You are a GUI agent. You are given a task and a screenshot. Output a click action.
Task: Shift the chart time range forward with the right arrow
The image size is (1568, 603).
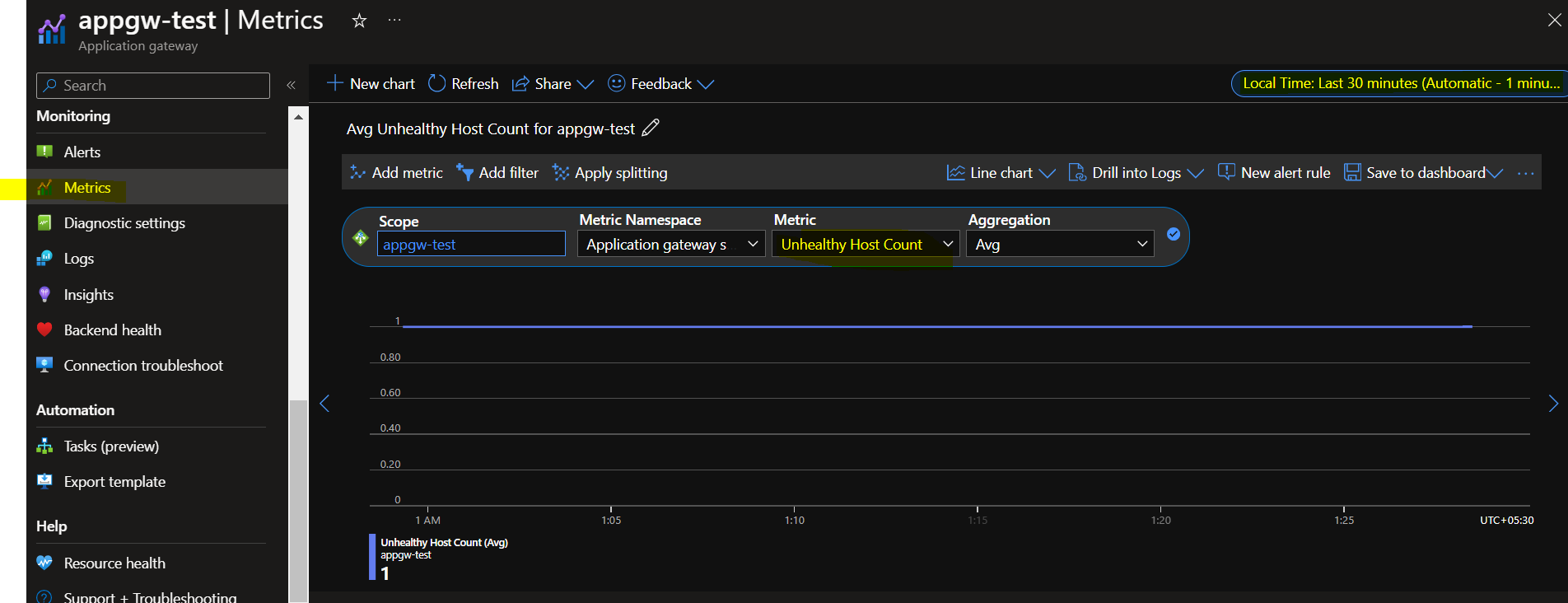point(1553,403)
